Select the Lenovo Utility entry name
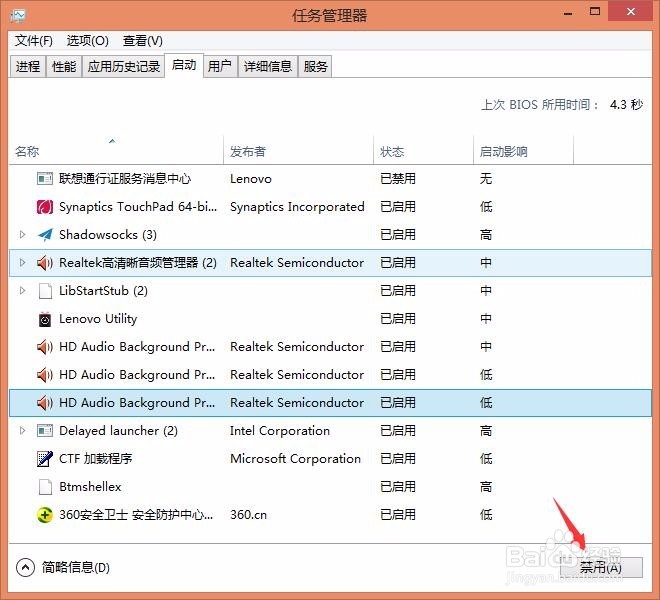This screenshot has height=600, width=660. coord(98,319)
